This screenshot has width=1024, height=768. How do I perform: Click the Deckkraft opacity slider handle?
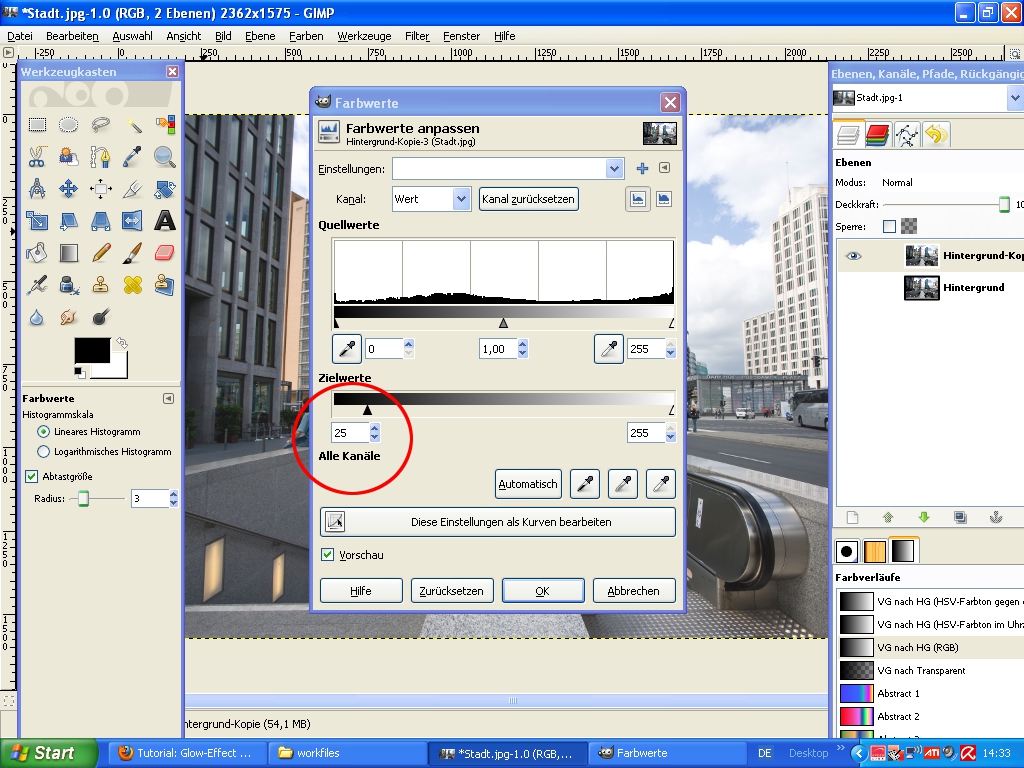point(1004,204)
